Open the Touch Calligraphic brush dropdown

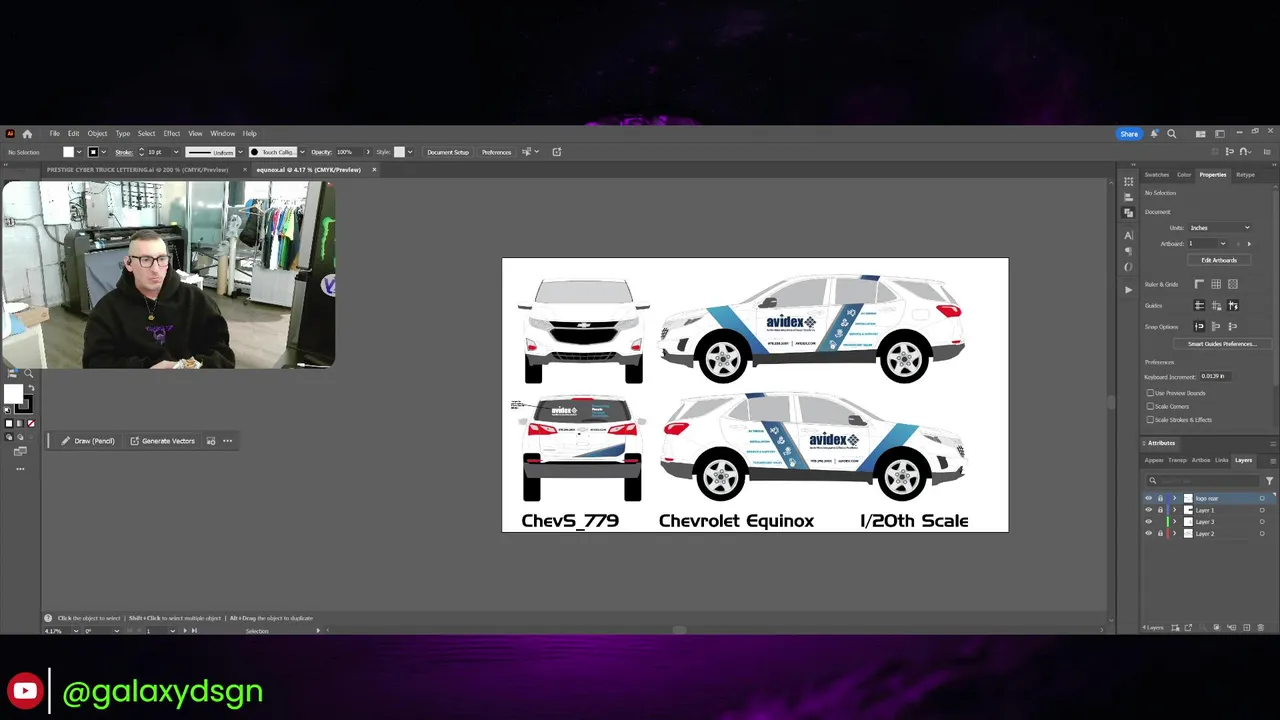(302, 152)
